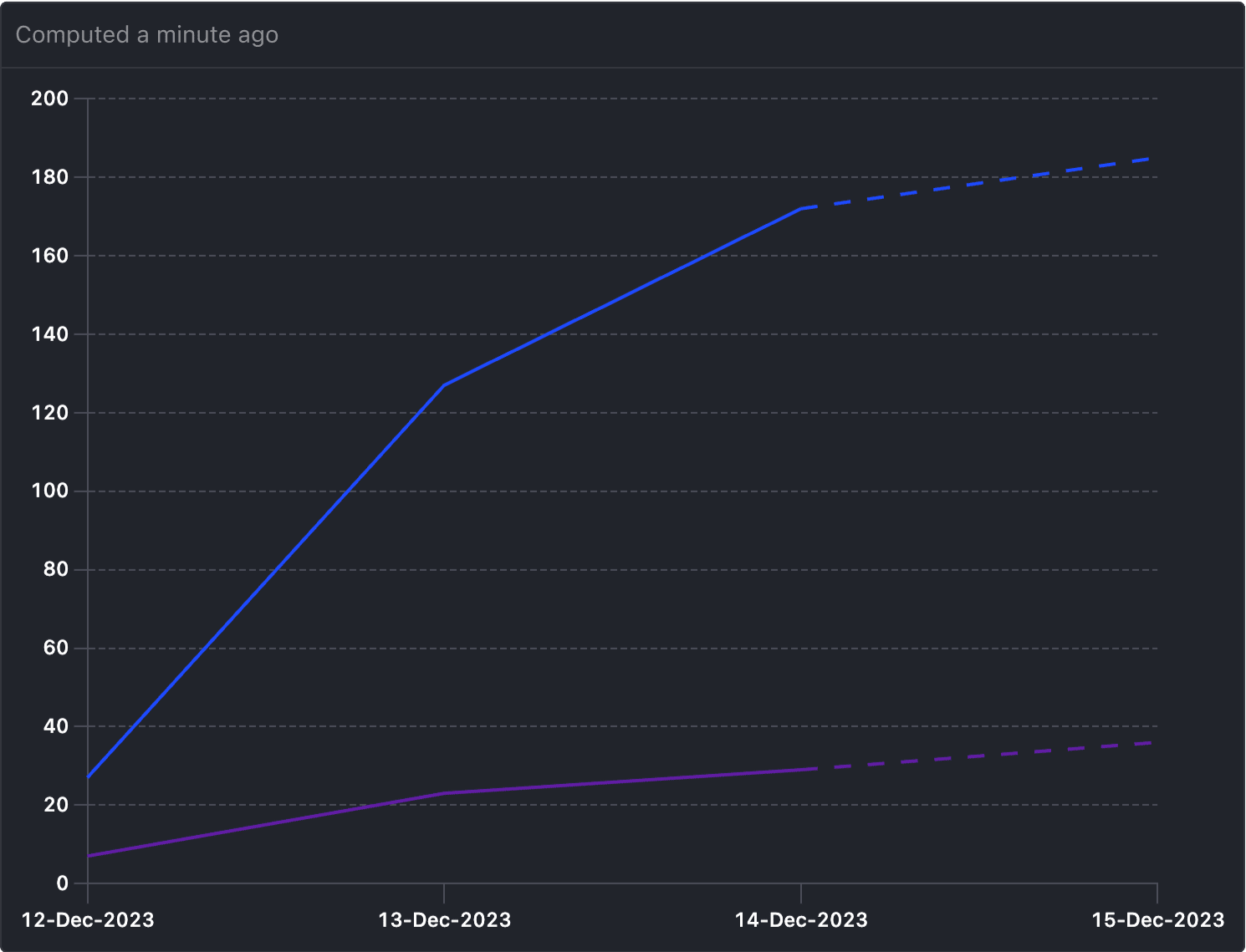The height and width of the screenshot is (952, 1246).
Task: Click the 200 y-axis label
Action: 50,99
